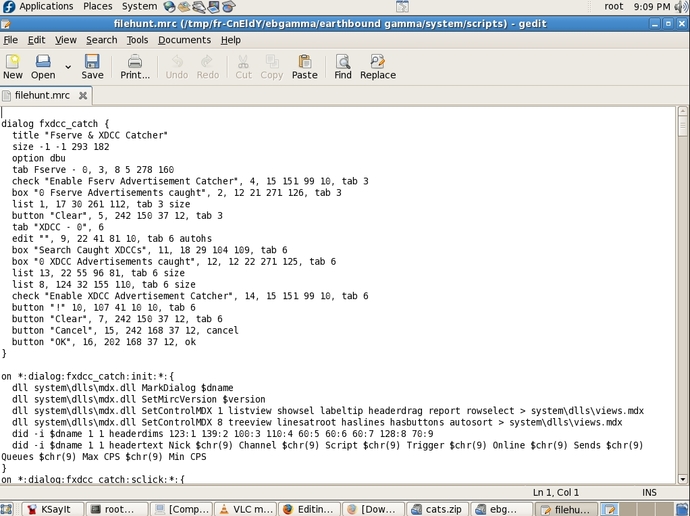Open the Tools menu

(137, 40)
